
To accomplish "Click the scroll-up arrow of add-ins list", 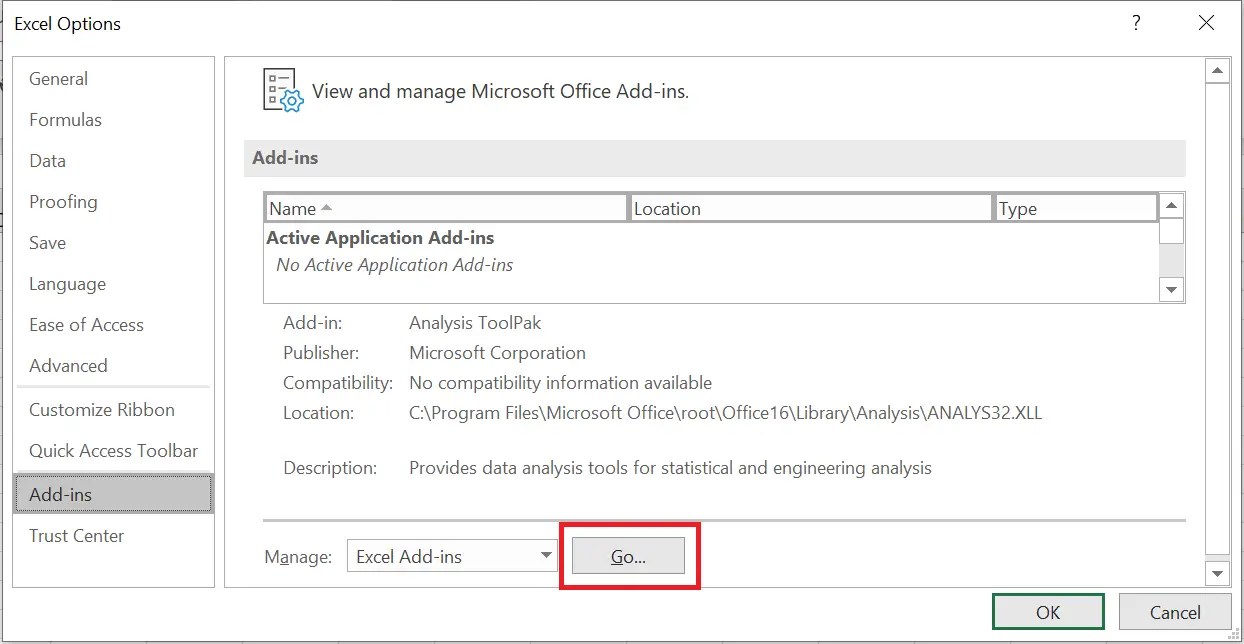I will 1171,205.
